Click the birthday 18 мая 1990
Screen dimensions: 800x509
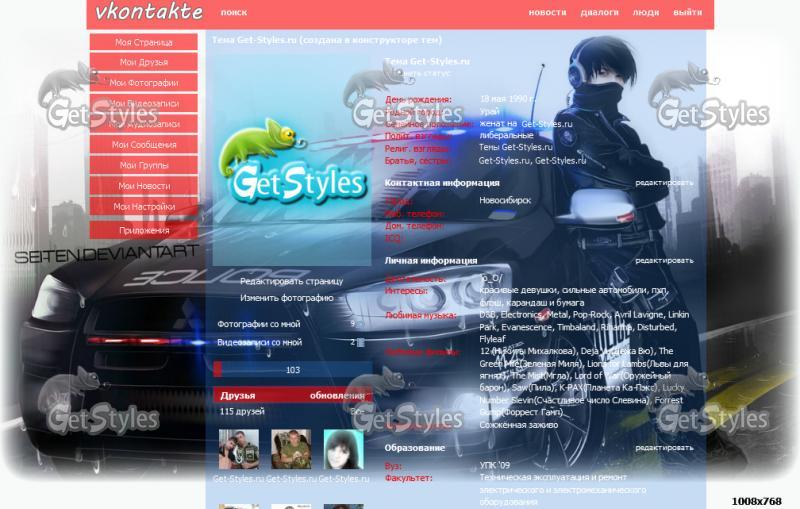507,98
